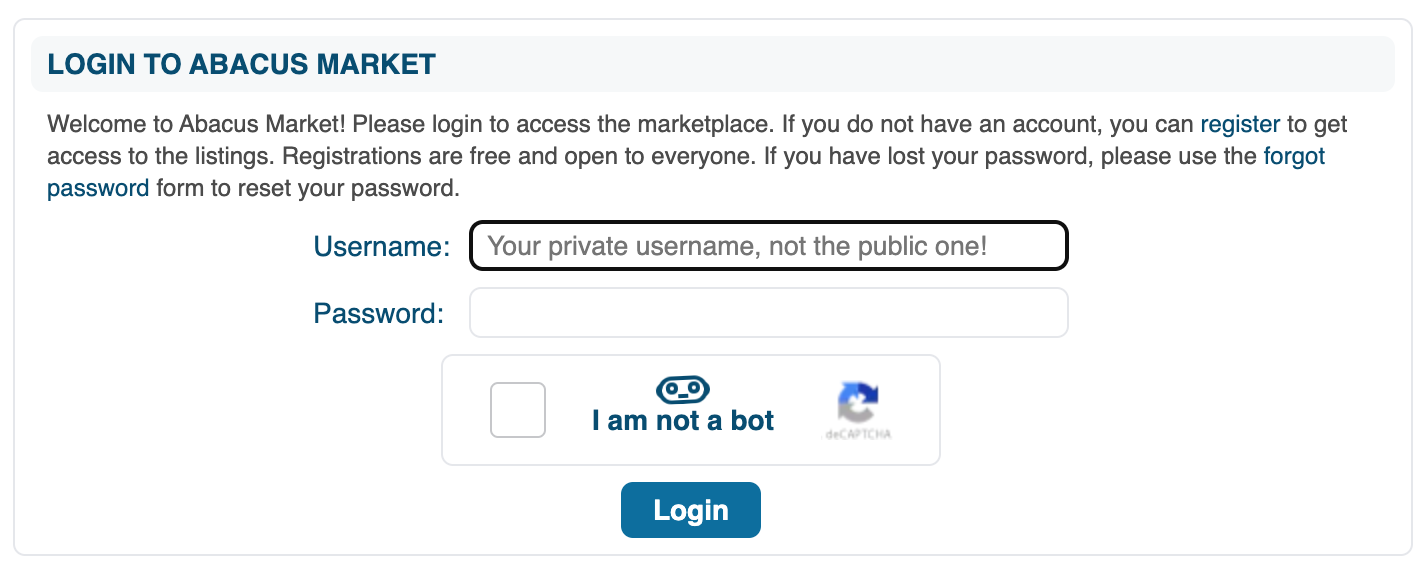Image resolution: width=1428 pixels, height=582 pixels.
Task: Click the deCAPTCHA circular arrows logo
Action: 858,403
